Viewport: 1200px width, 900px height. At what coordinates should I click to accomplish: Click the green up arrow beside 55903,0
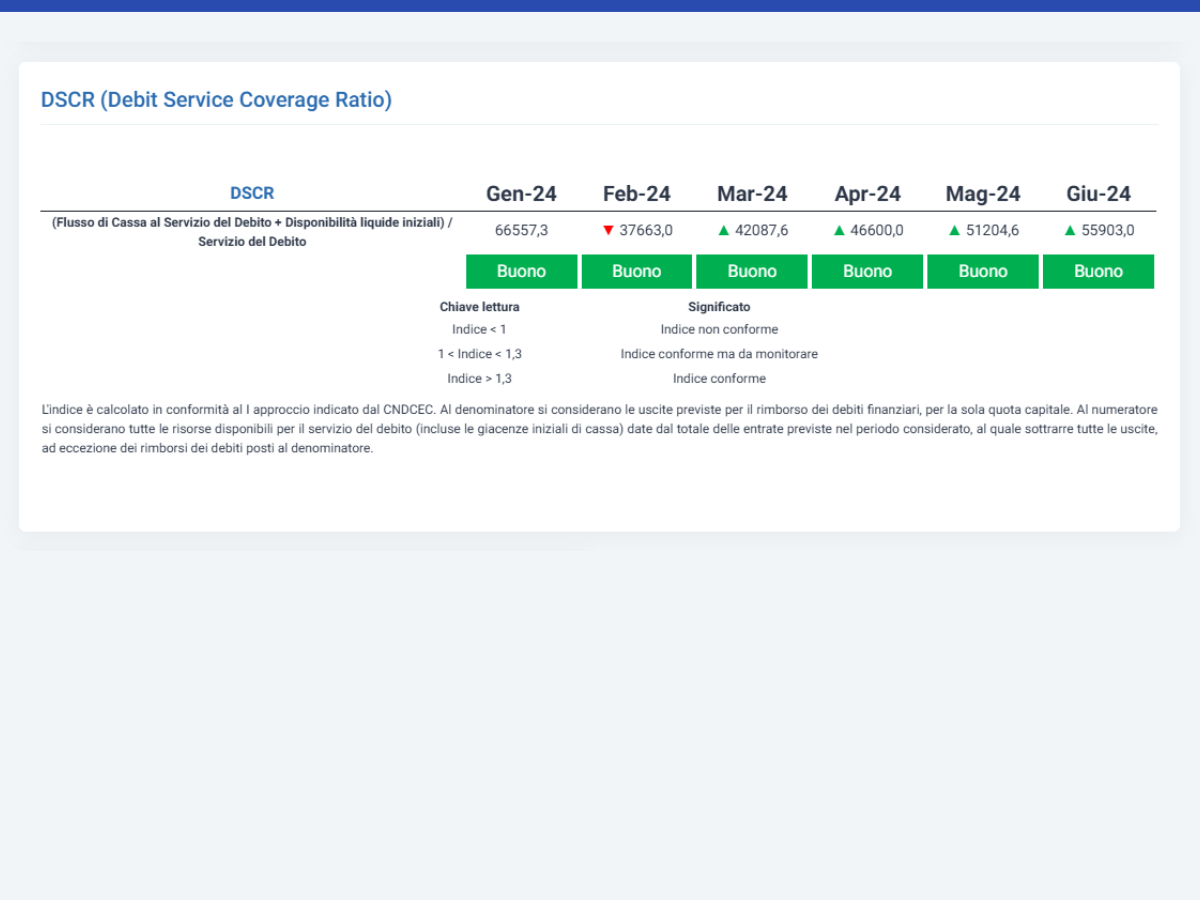[x=1070, y=230]
